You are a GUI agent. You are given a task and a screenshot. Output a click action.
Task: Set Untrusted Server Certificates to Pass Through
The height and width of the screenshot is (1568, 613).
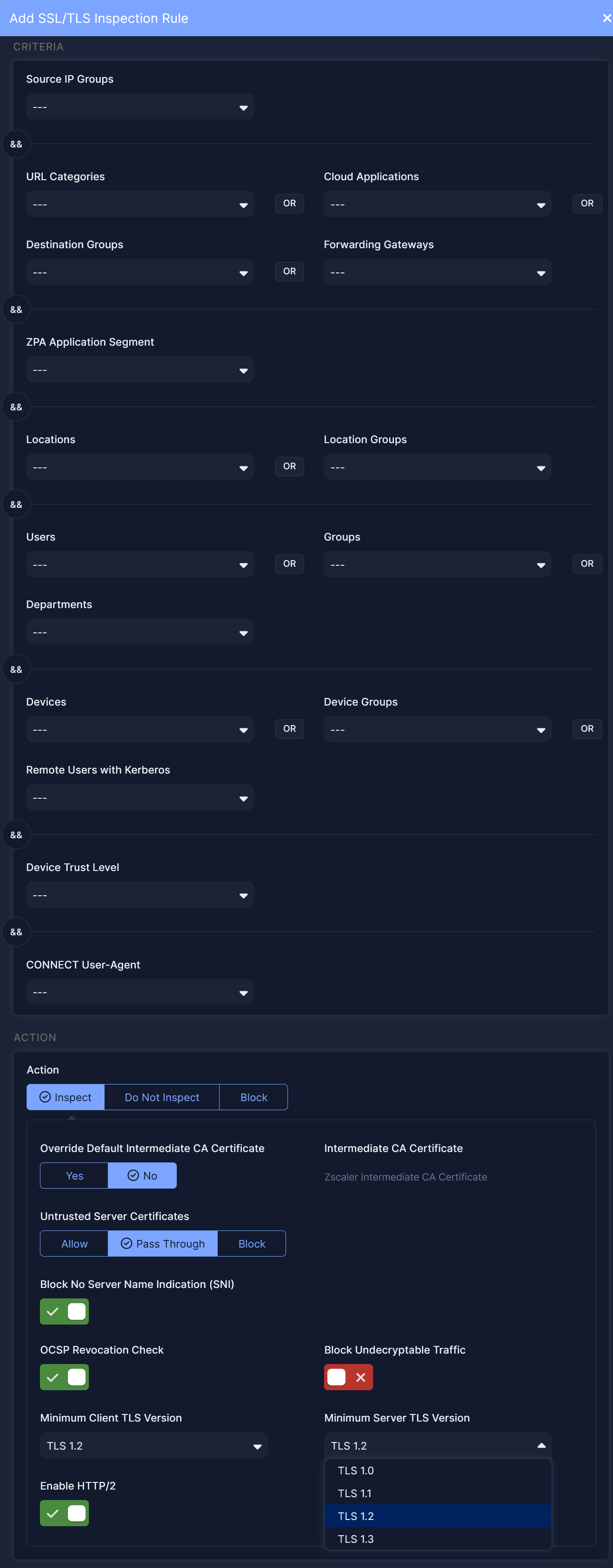pos(163,1244)
